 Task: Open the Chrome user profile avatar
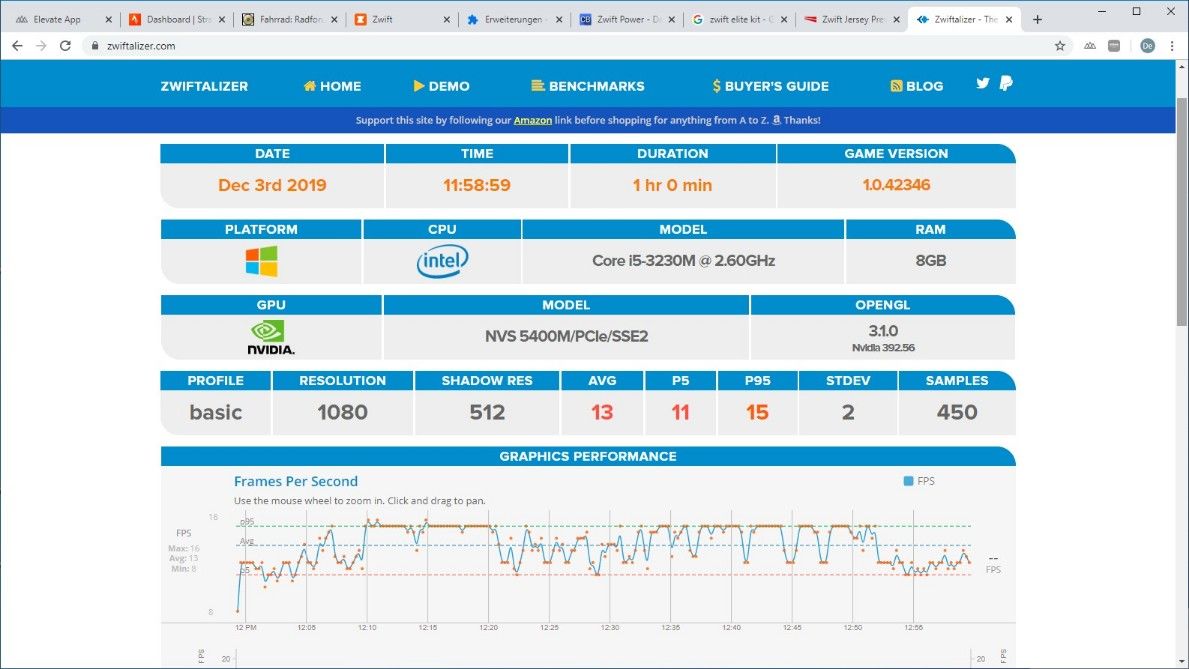pyautogui.click(x=1147, y=46)
